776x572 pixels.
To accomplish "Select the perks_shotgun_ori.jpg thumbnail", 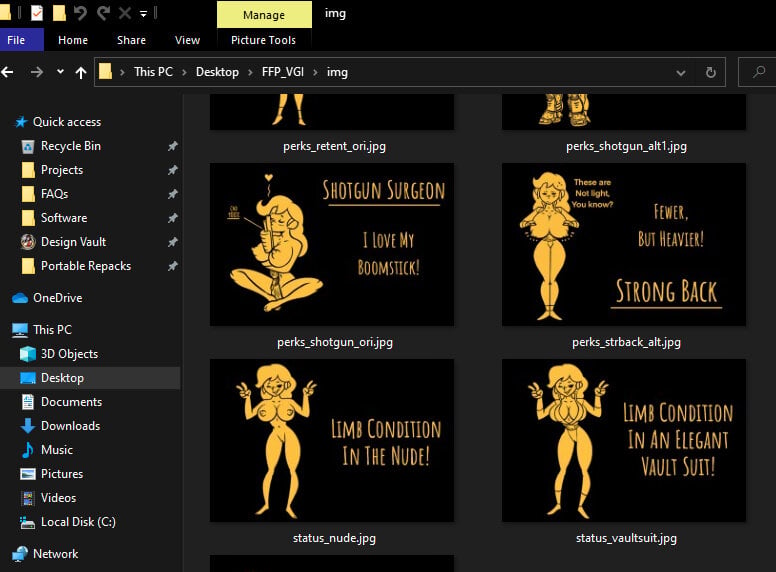I will click(332, 244).
